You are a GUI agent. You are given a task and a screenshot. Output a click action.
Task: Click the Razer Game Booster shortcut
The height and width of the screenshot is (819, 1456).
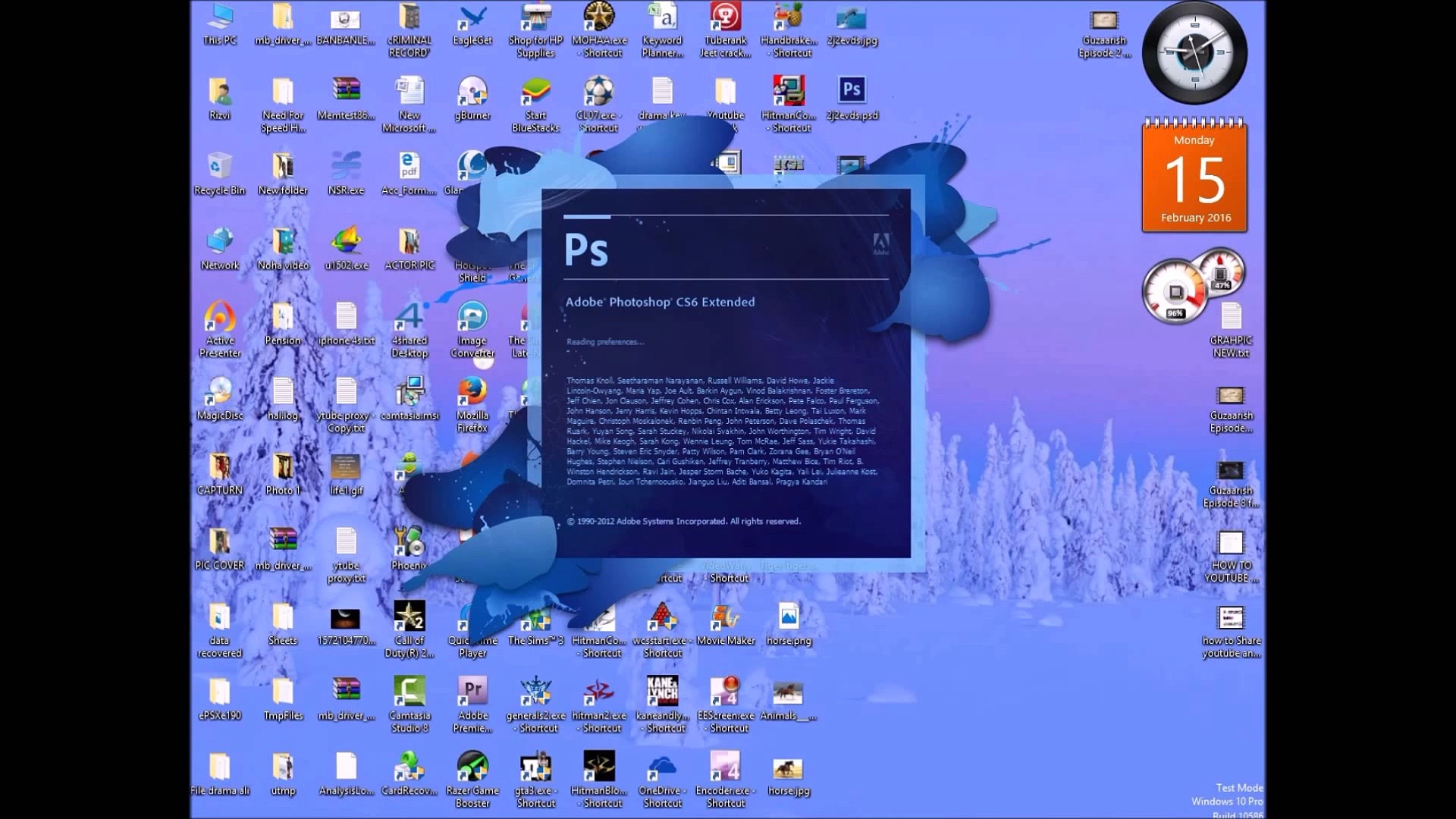472,767
